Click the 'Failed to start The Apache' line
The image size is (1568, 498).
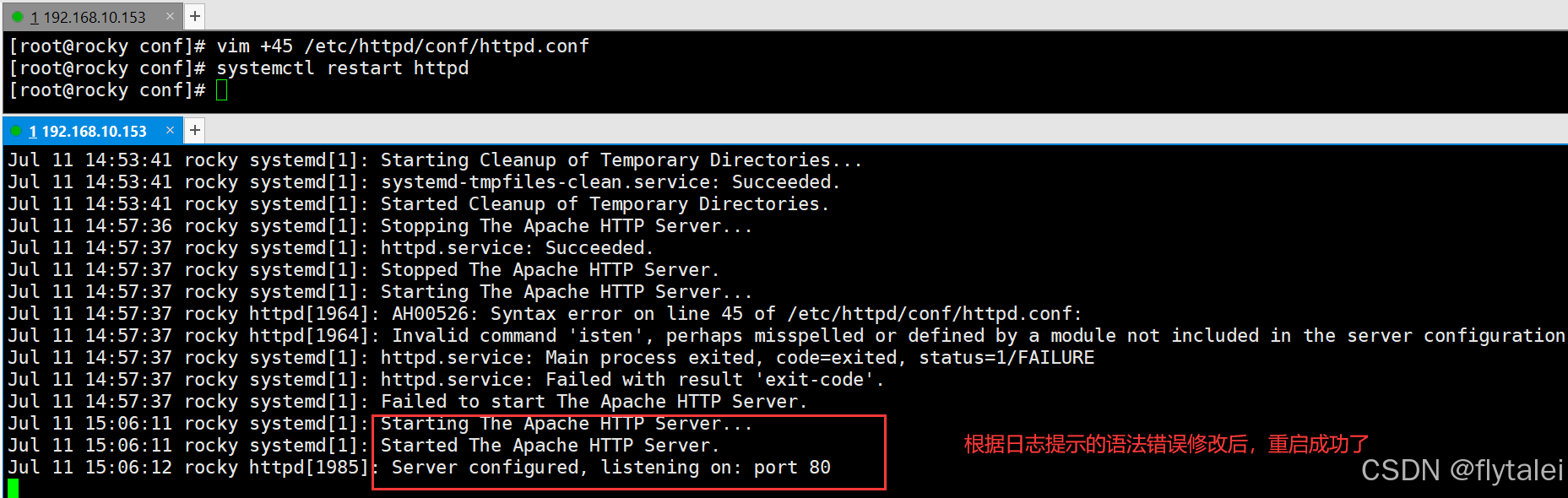click(x=408, y=402)
